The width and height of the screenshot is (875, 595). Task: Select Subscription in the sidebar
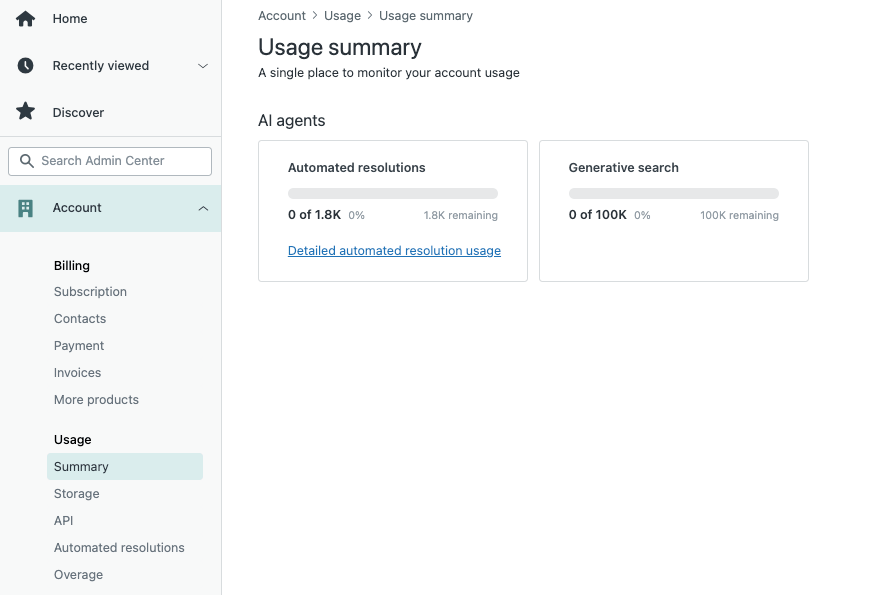click(90, 291)
